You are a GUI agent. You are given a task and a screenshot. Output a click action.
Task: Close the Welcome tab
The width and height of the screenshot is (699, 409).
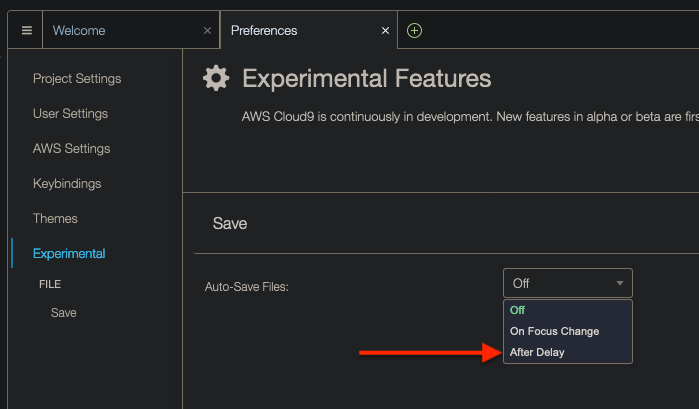207,31
